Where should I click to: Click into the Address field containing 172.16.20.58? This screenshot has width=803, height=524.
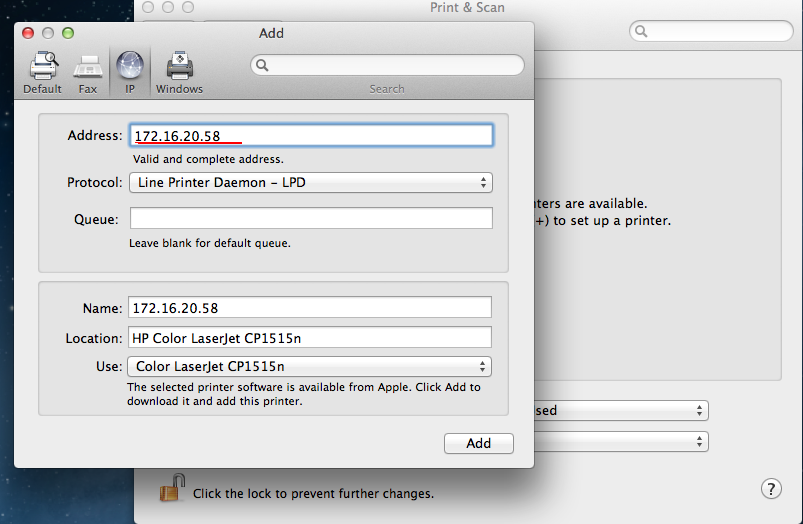(310, 135)
